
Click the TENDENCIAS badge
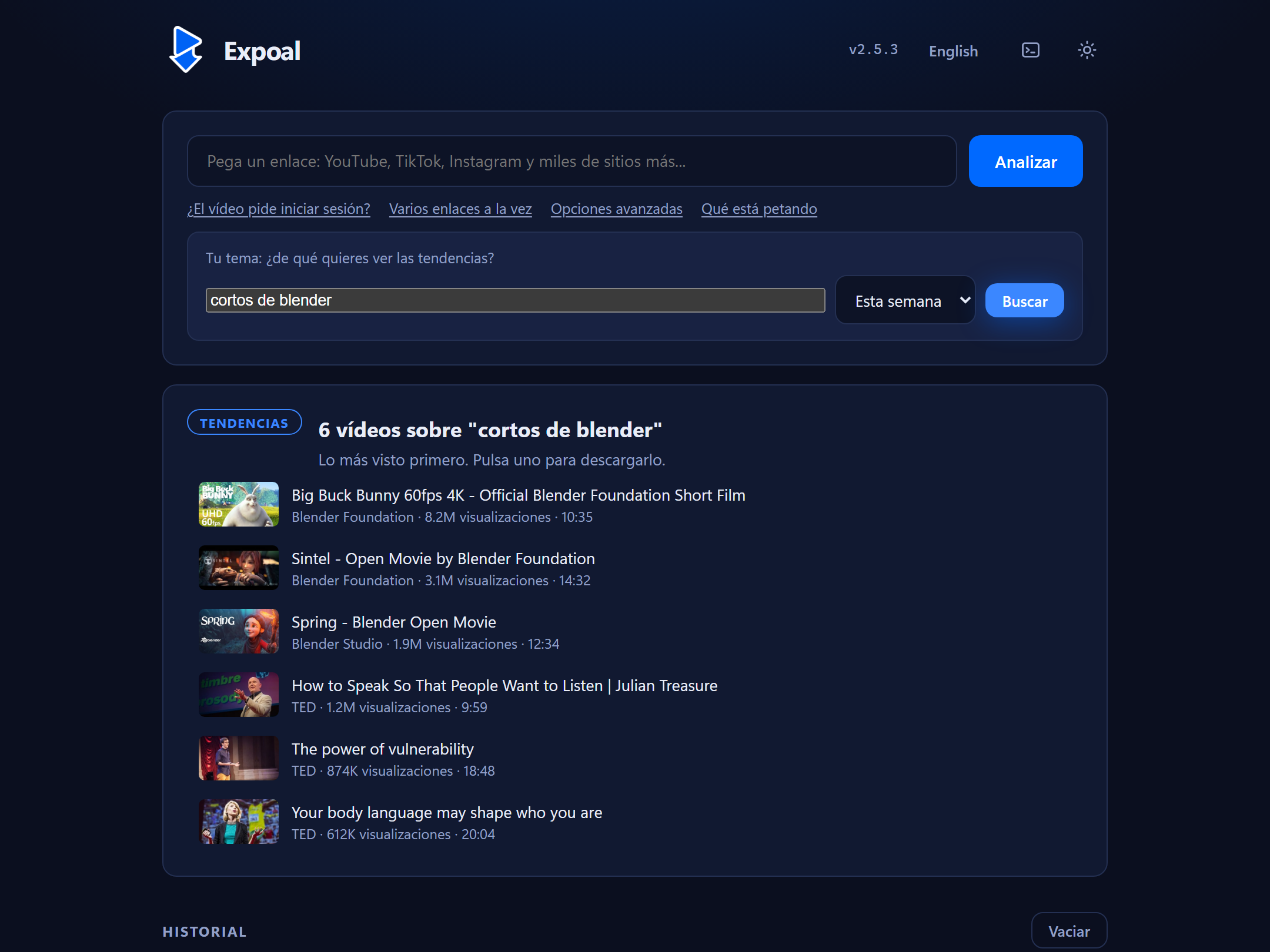[244, 423]
